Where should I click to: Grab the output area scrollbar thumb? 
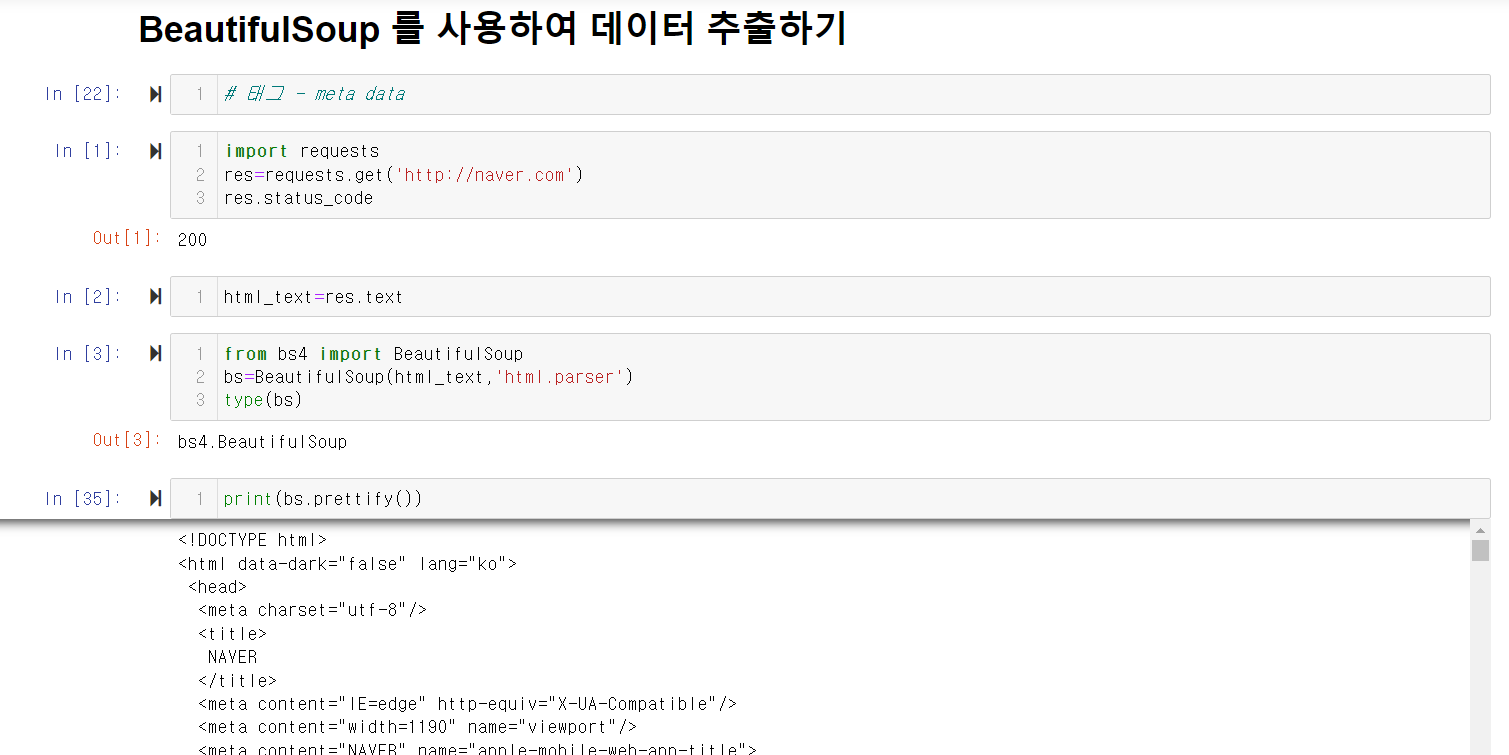(1480, 551)
